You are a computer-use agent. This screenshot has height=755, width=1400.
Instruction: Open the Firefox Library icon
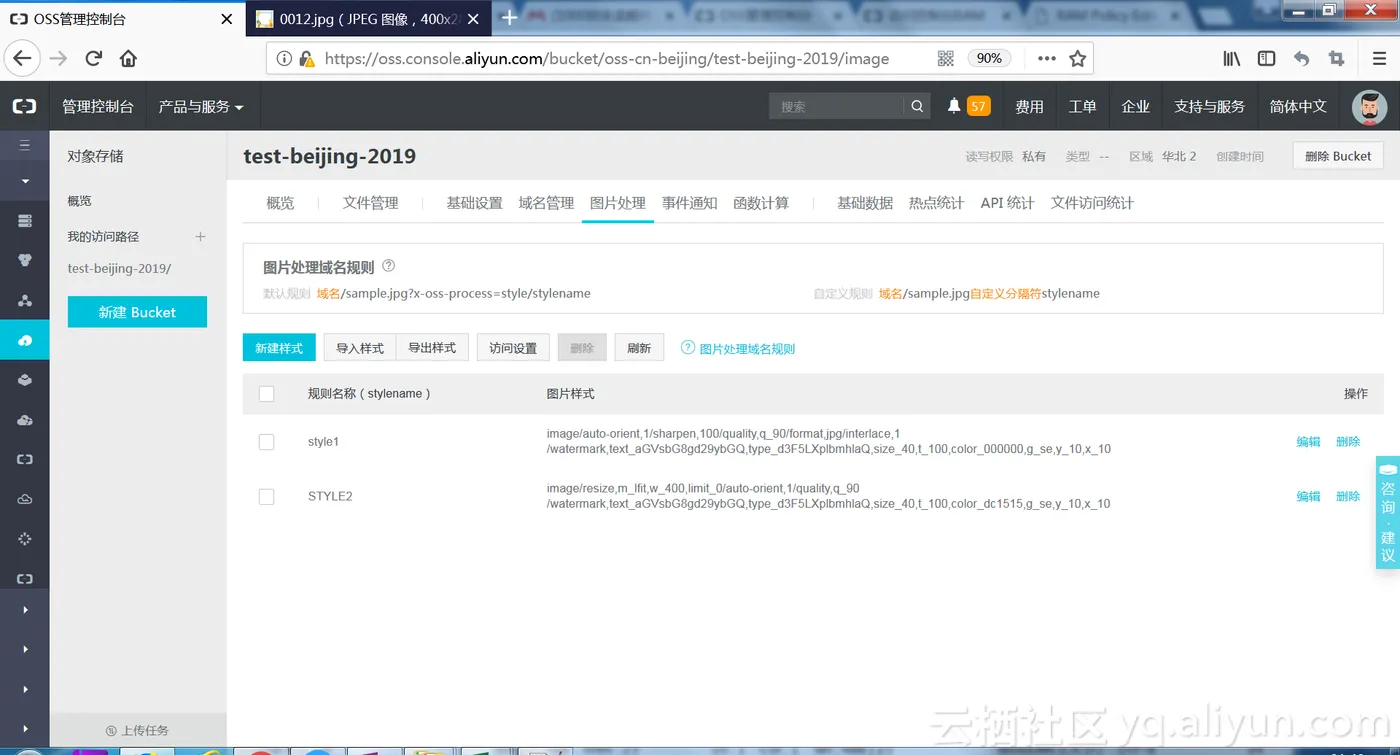pyautogui.click(x=1232, y=59)
